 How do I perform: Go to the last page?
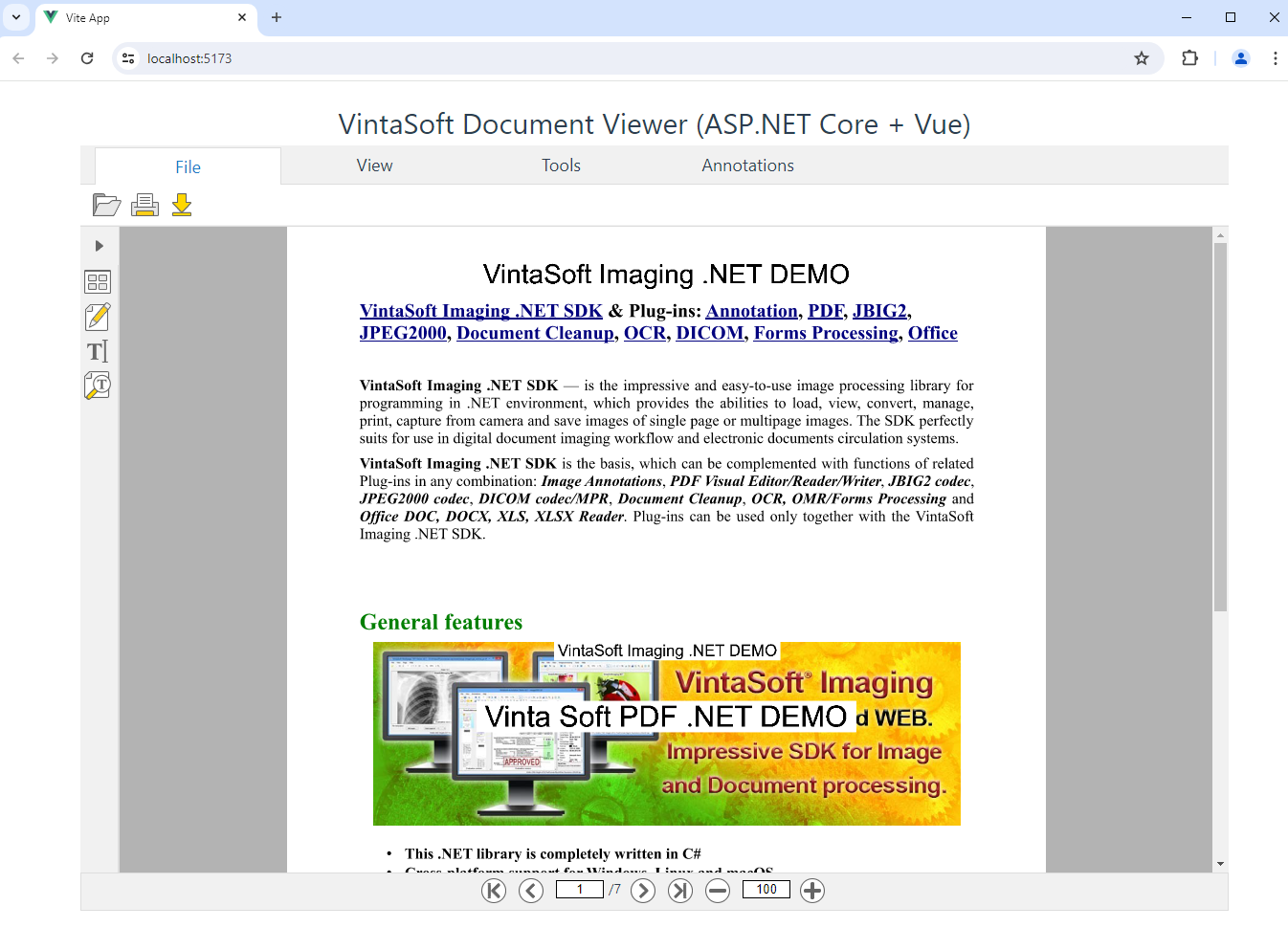pos(680,891)
